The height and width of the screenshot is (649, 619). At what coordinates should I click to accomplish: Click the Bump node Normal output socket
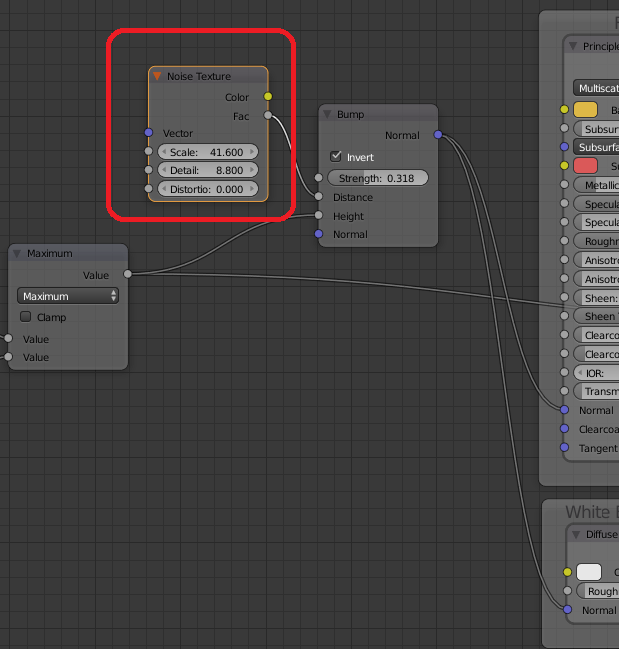[438, 135]
